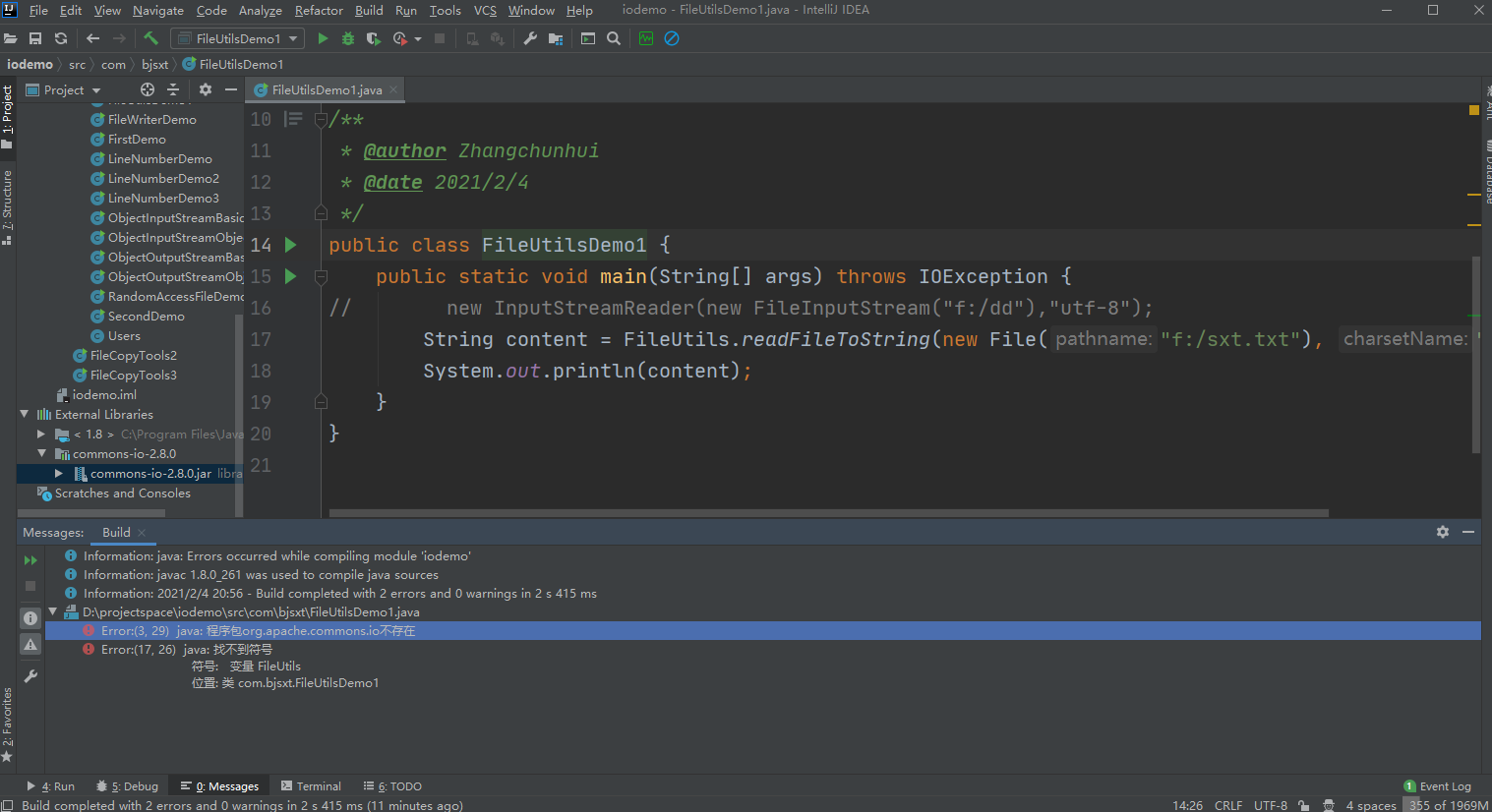Screen dimensions: 1492x812
Task: Save all files with the floppy icon
Action: (35, 38)
